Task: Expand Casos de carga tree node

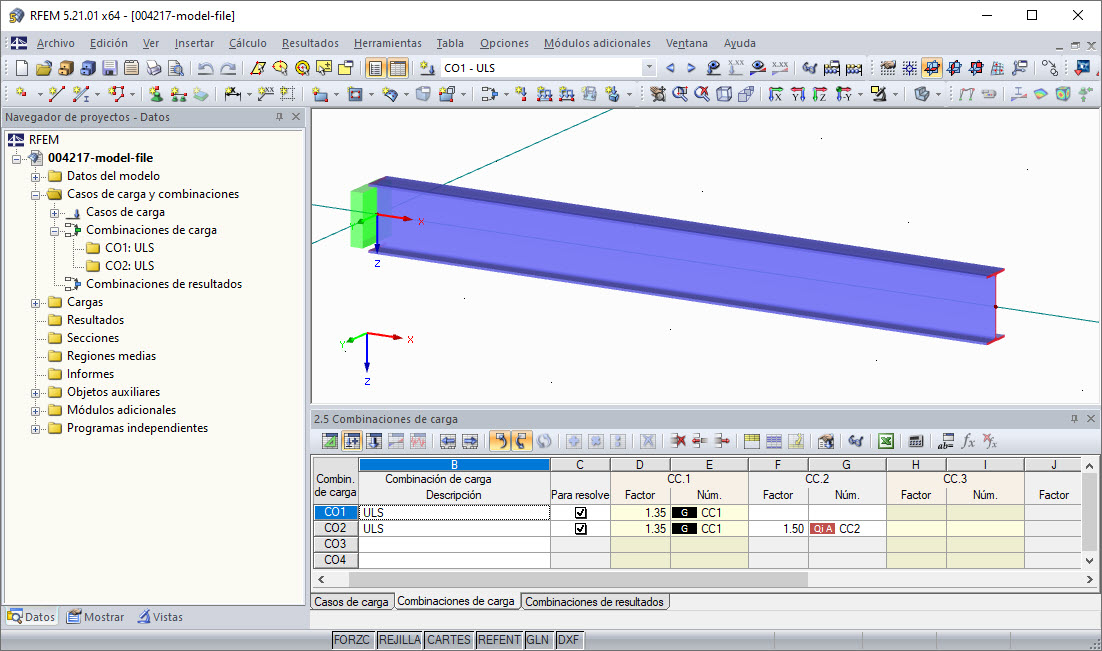Action: coord(54,213)
